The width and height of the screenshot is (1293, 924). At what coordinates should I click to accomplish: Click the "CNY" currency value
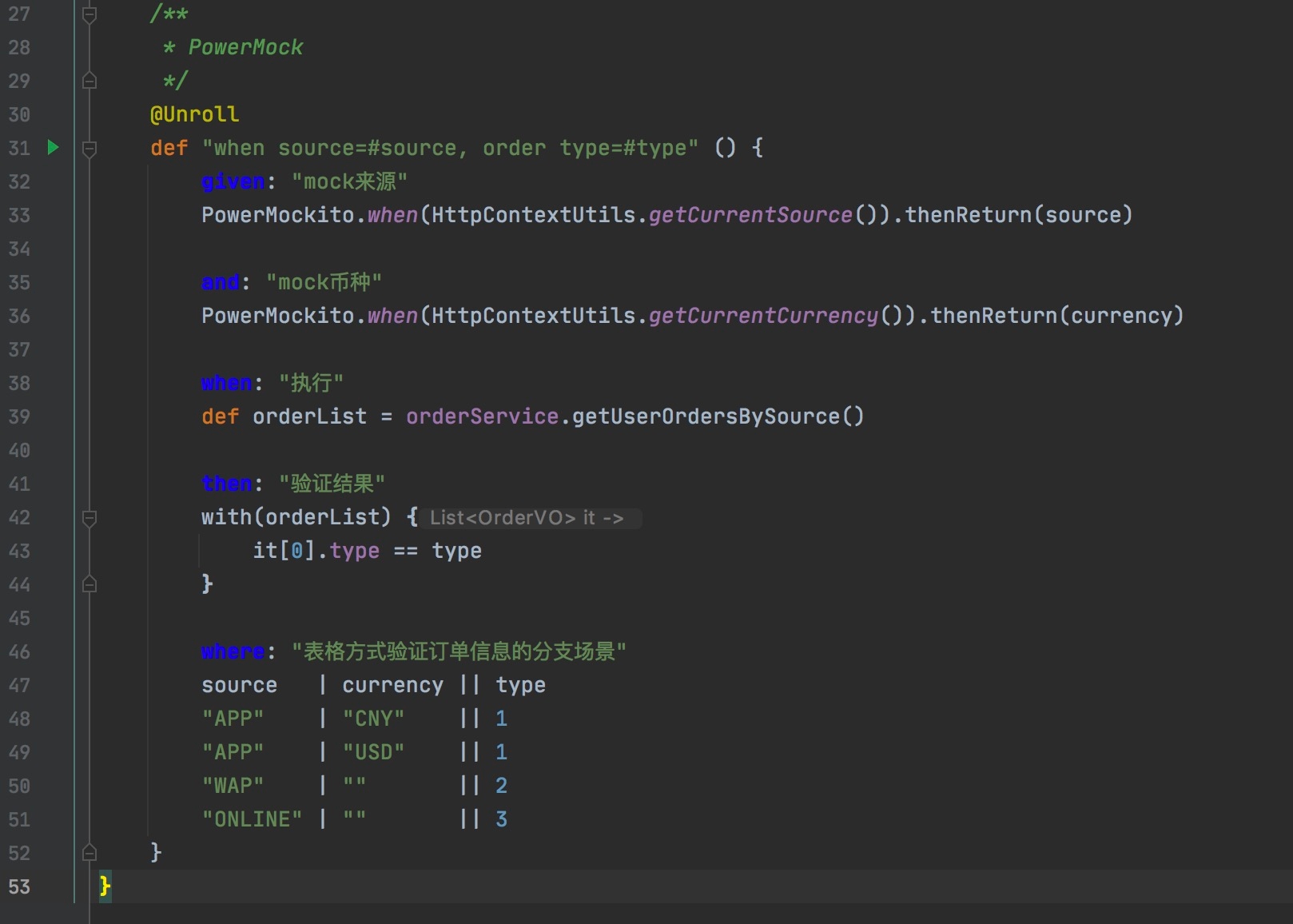coord(373,719)
